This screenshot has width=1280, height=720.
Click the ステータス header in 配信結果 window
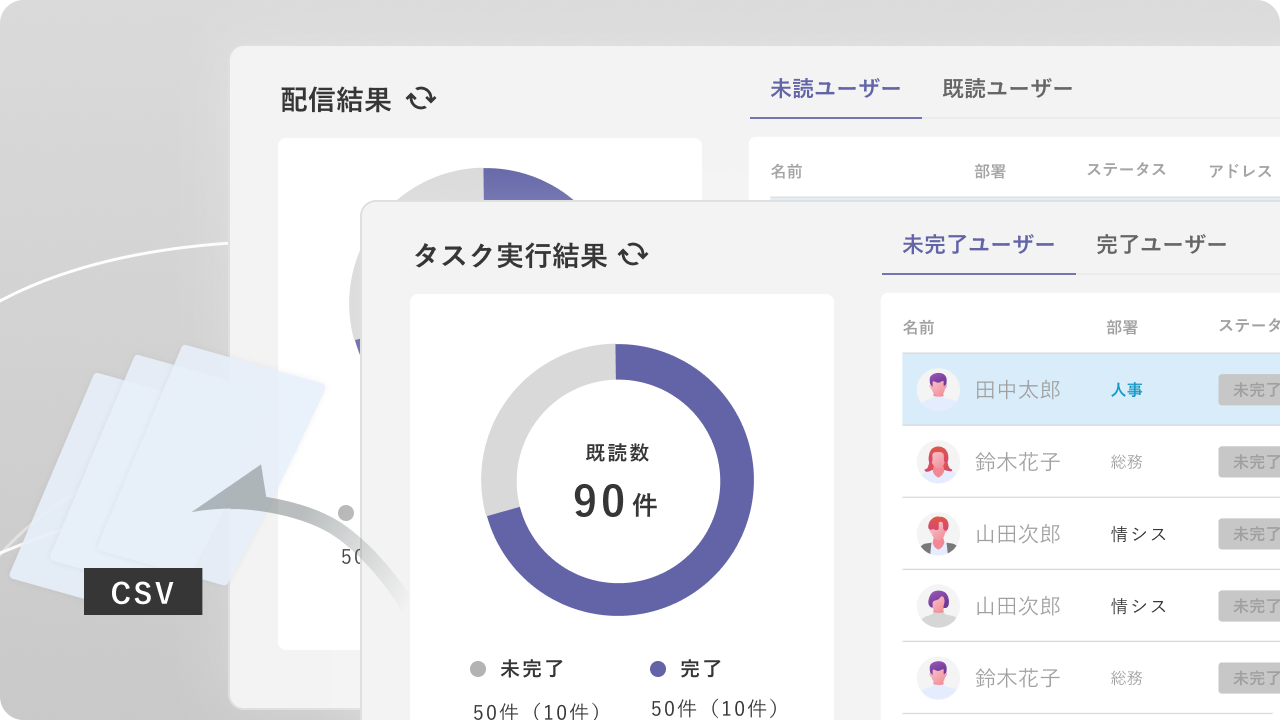click(x=1127, y=170)
